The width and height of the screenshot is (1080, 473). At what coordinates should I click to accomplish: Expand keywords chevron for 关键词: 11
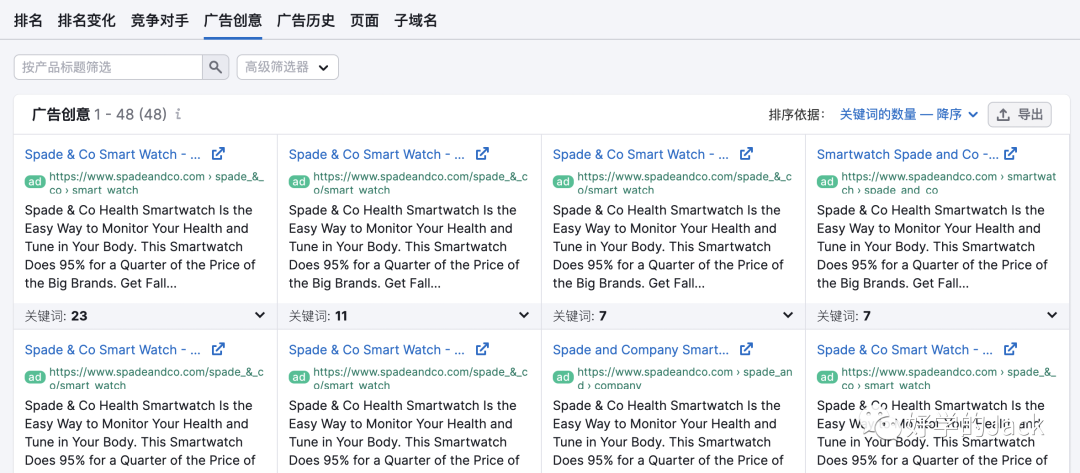coord(524,315)
